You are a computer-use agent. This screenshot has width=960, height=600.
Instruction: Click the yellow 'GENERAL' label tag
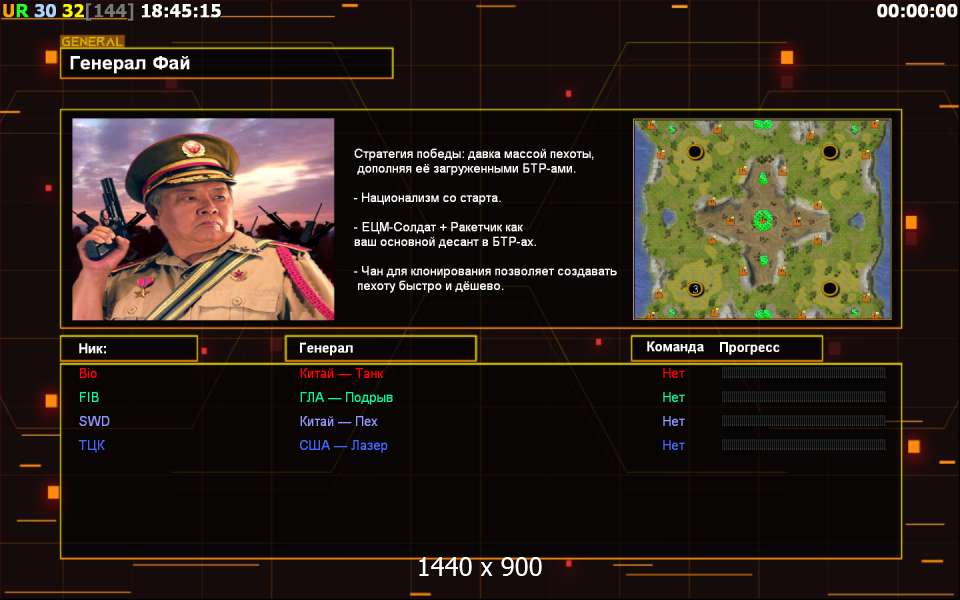[92, 42]
